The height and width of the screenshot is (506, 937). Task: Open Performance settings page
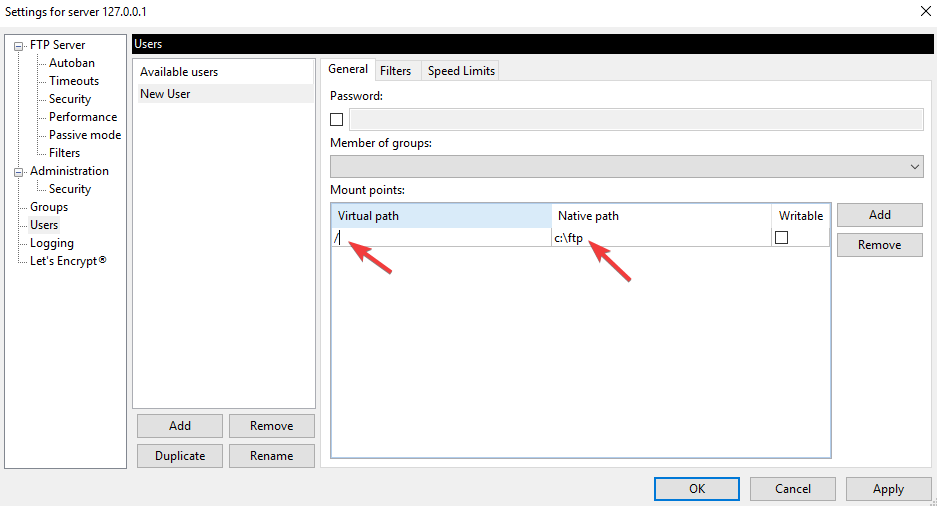(x=83, y=116)
